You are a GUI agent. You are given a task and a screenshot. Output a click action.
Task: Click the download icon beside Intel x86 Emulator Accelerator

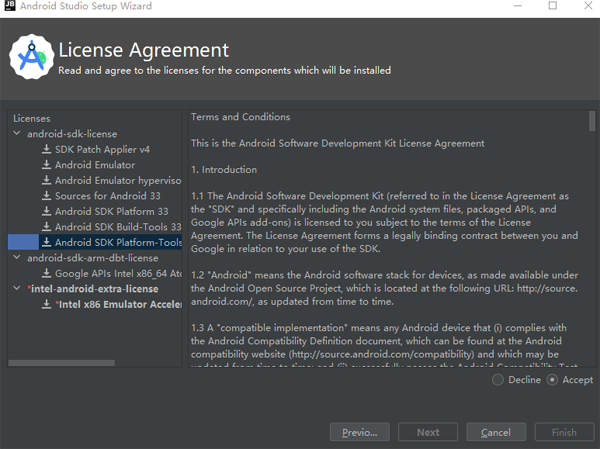pyautogui.click(x=46, y=304)
